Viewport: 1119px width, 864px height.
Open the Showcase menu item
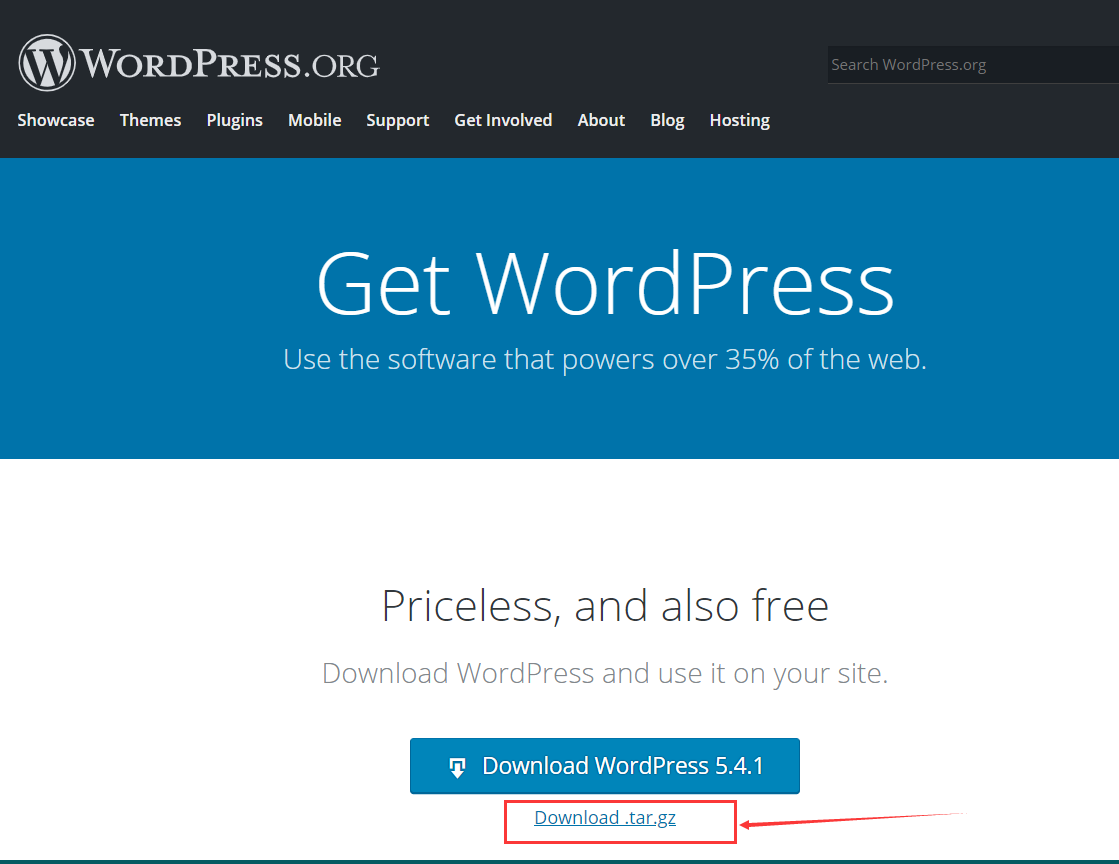[56, 120]
